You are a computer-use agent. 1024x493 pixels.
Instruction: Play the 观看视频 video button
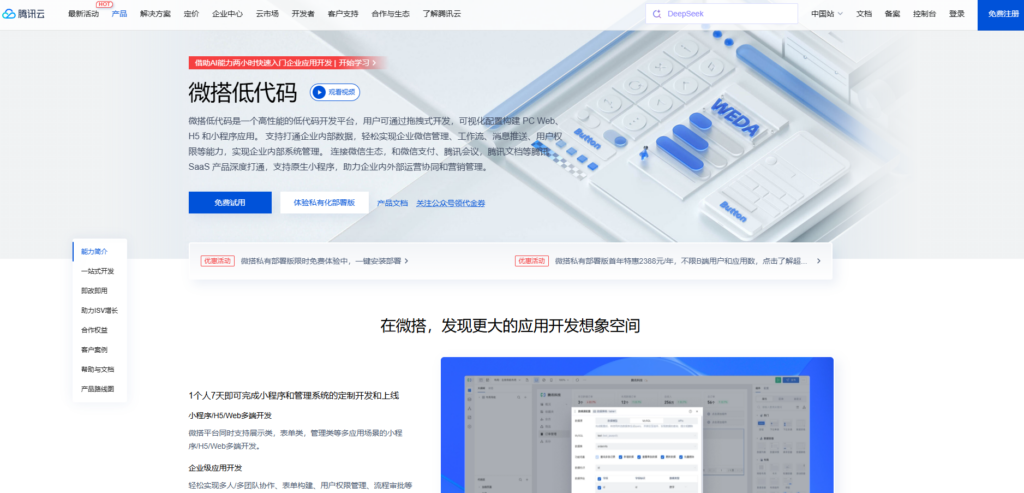335,92
